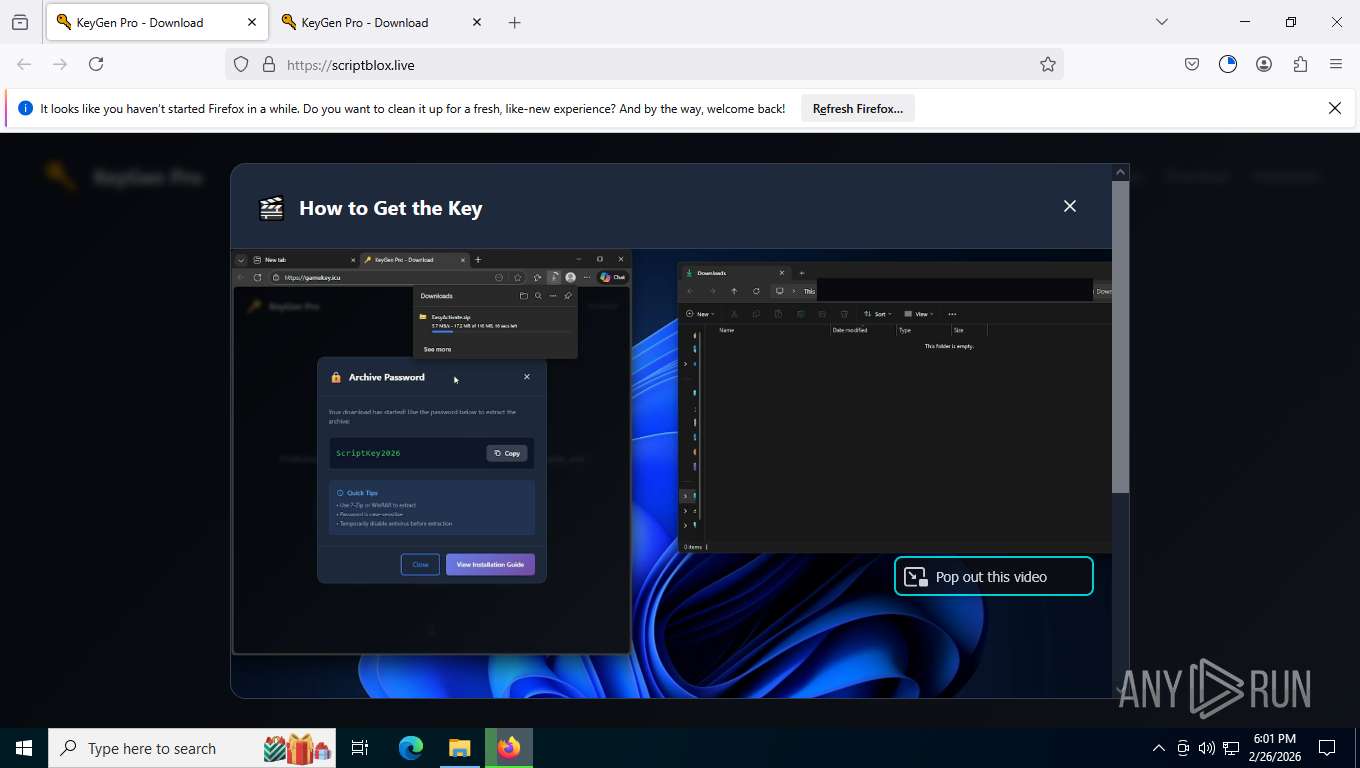Click the modal vertical scrollbar thumb
Image resolution: width=1360 pixels, height=768 pixels.
tap(1120, 335)
